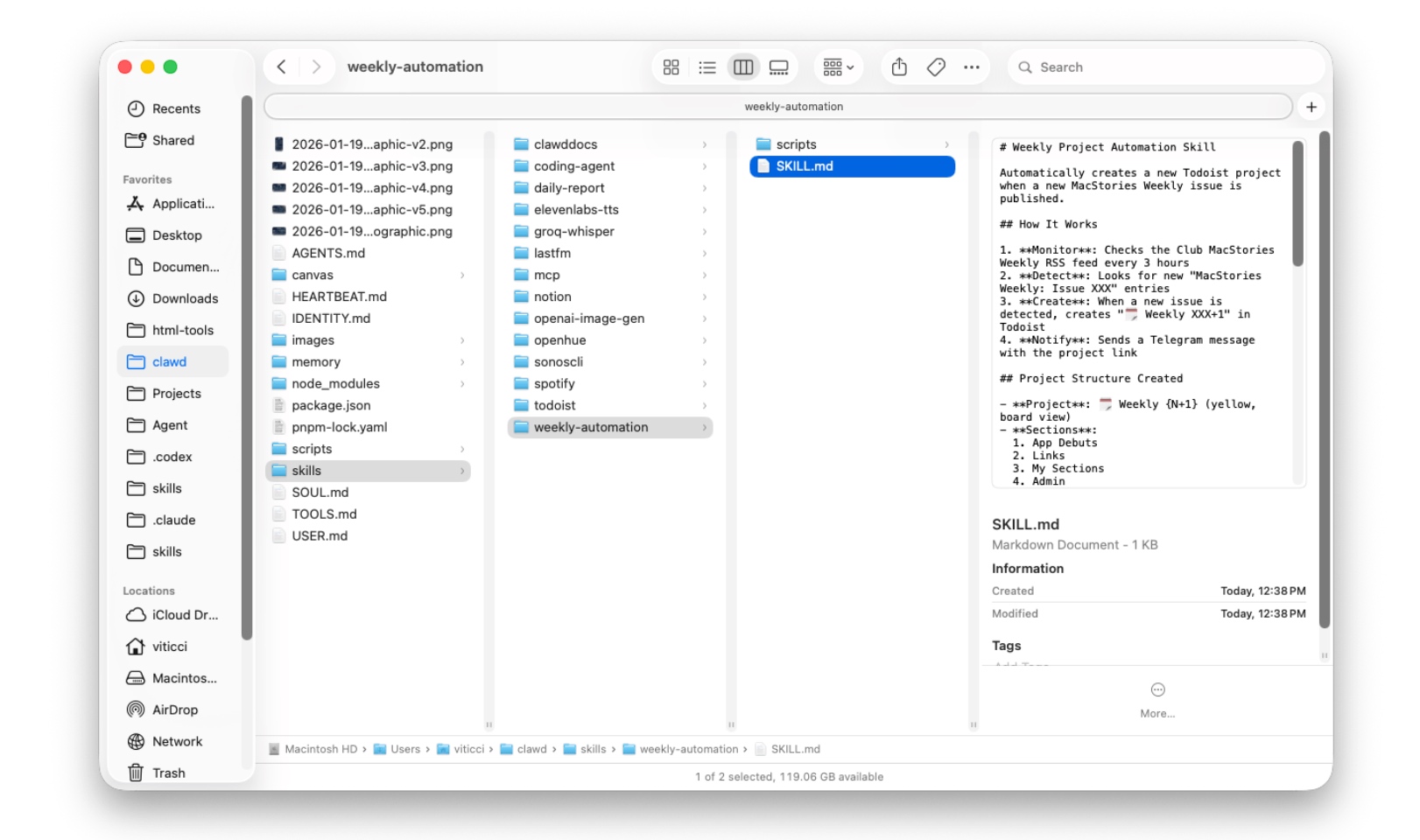Open Applications in the sidebar
Screen dimensions: 1420x840
[172, 204]
